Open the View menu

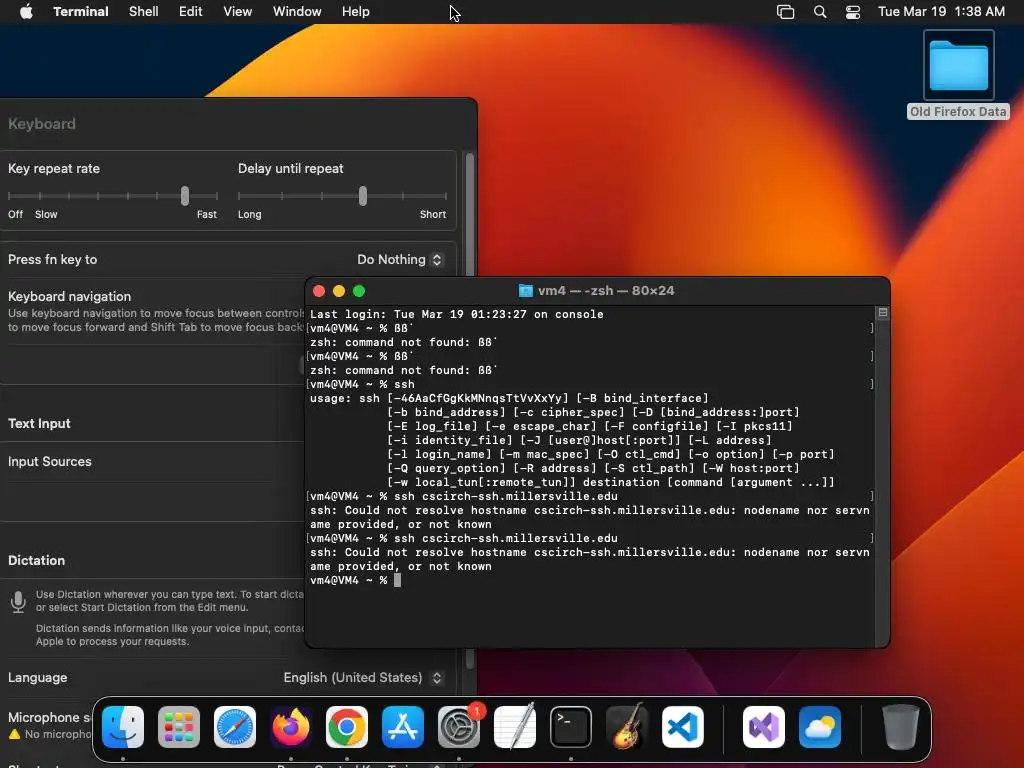238,12
